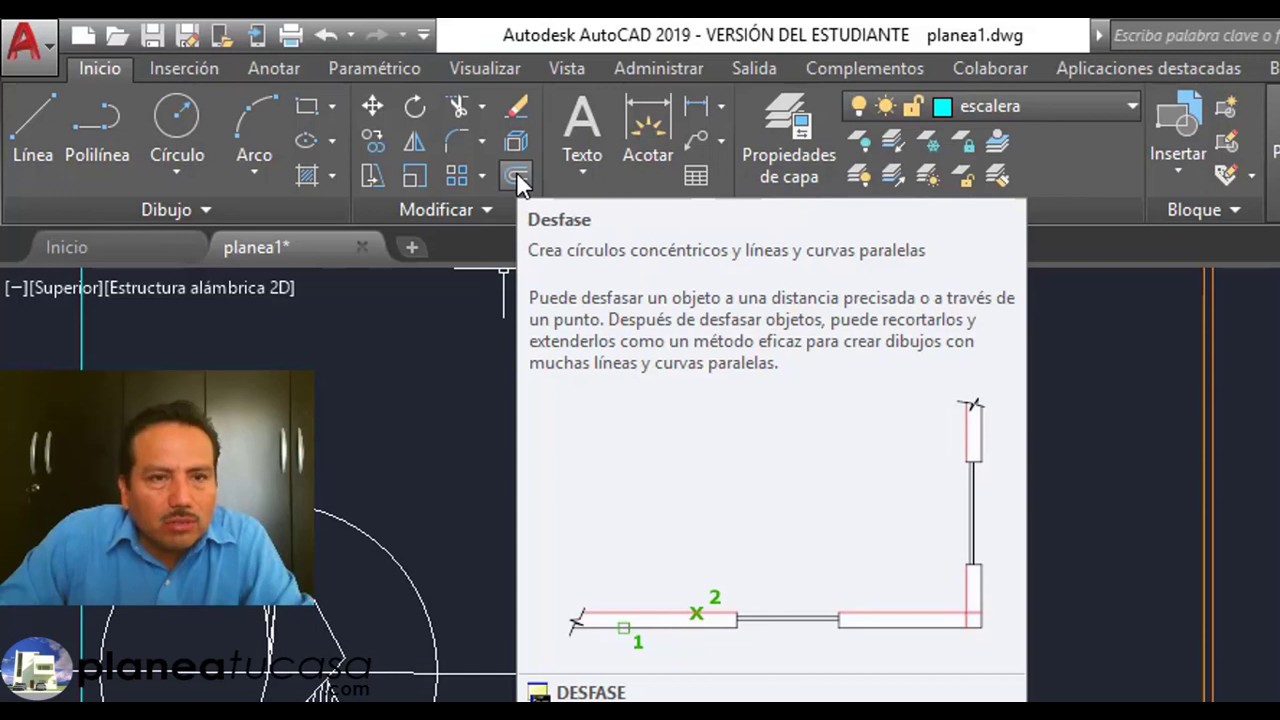Open the Array tool dropdown arrow
1280x720 pixels.
pos(482,176)
